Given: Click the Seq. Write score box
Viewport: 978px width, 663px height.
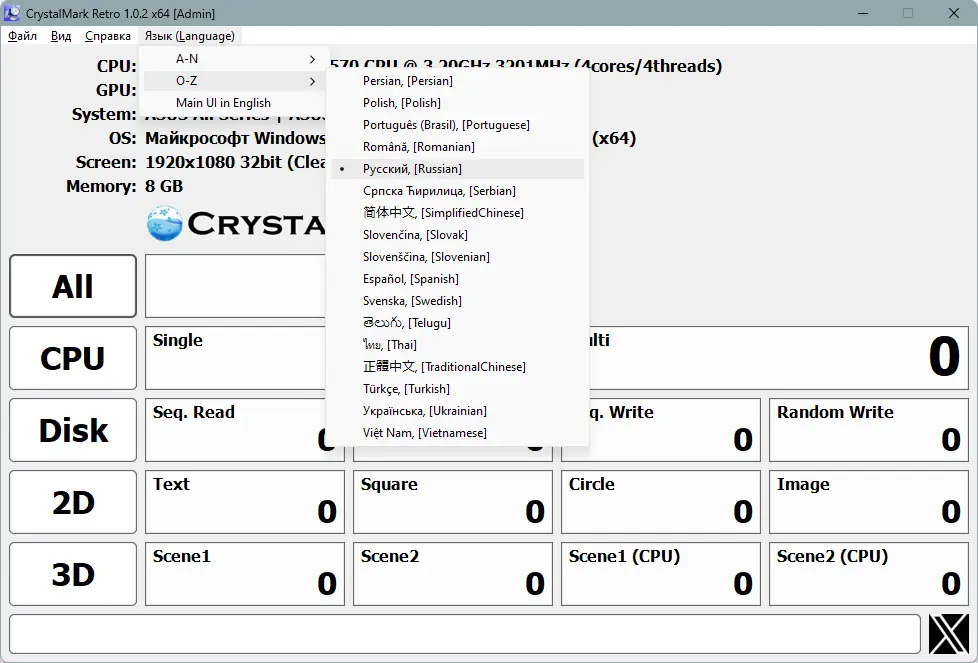Looking at the screenshot, I should pos(675,430).
